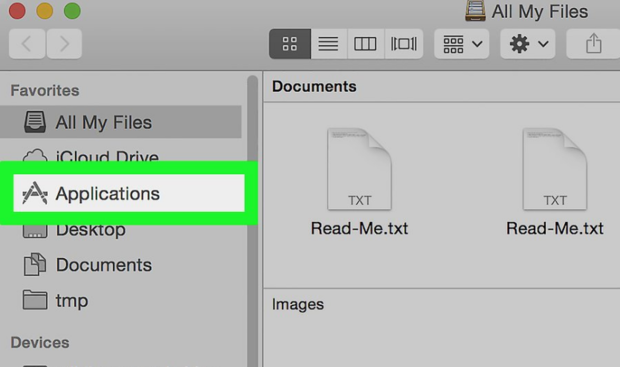Switch to icon view mode
The image size is (620, 367).
[x=290, y=44]
